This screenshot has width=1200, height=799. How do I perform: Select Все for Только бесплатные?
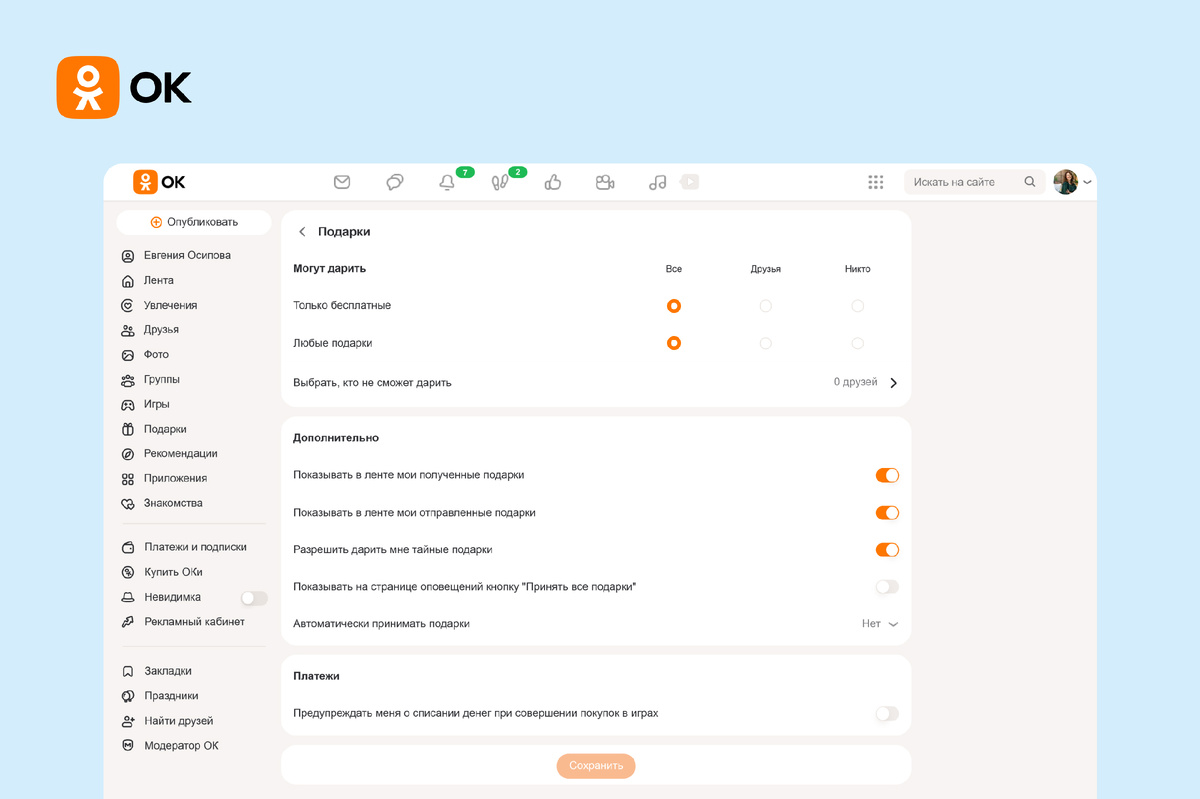(x=674, y=306)
